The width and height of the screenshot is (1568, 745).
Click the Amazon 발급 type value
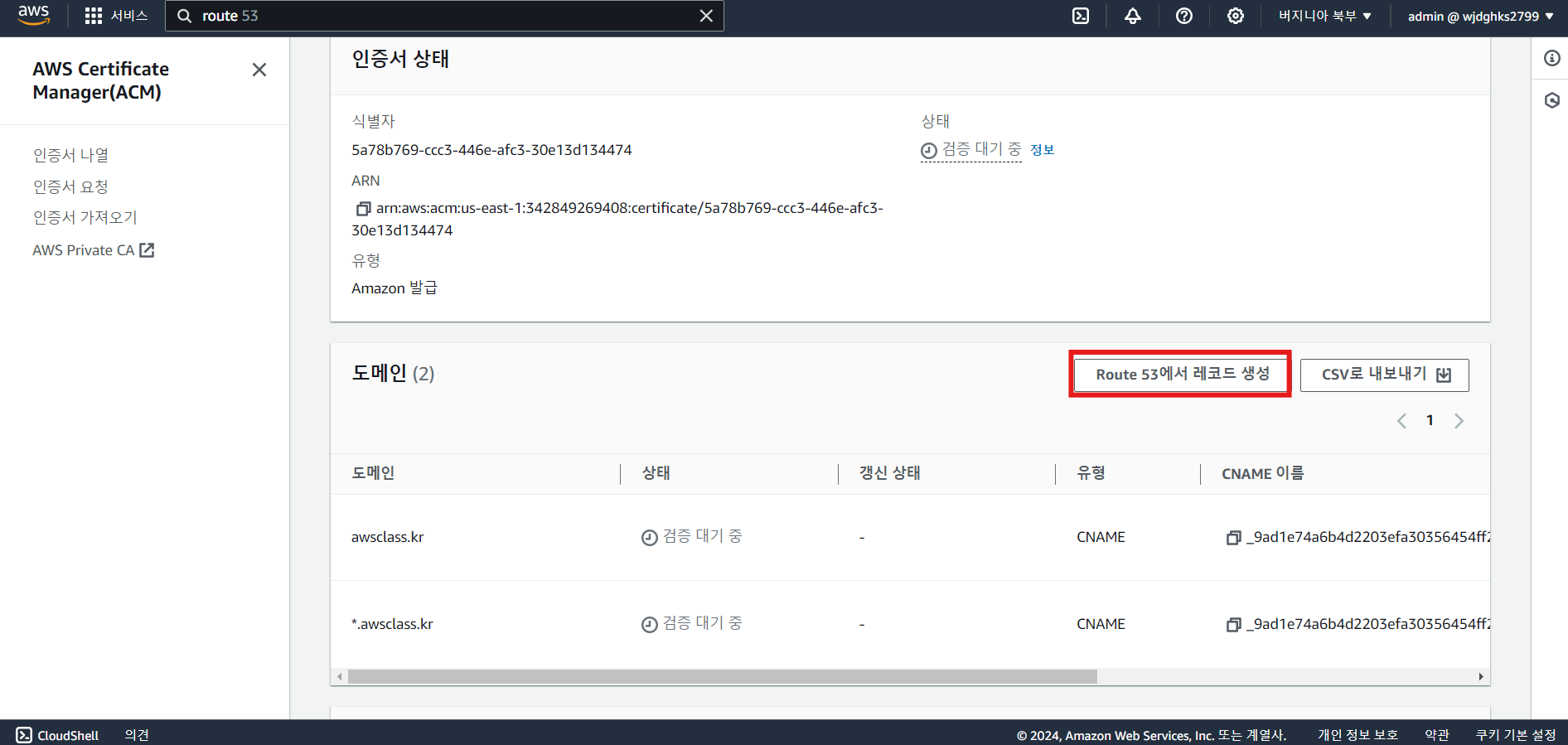(394, 288)
